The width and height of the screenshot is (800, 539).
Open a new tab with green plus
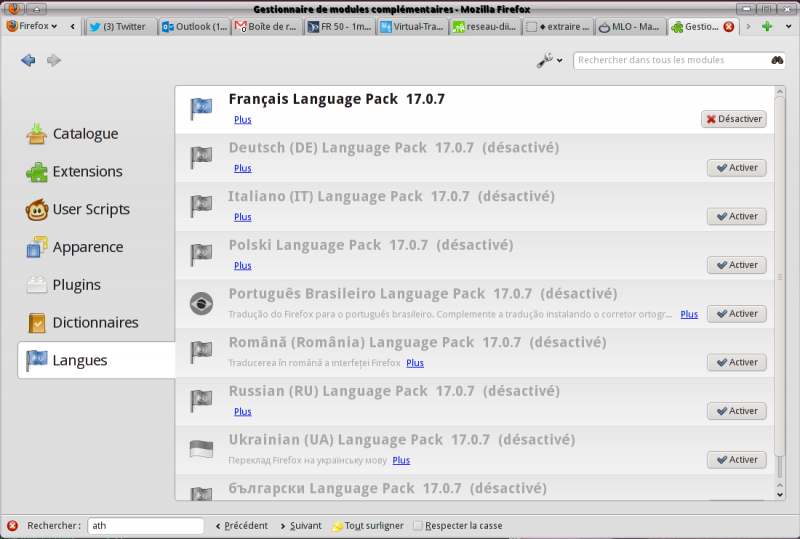767,26
